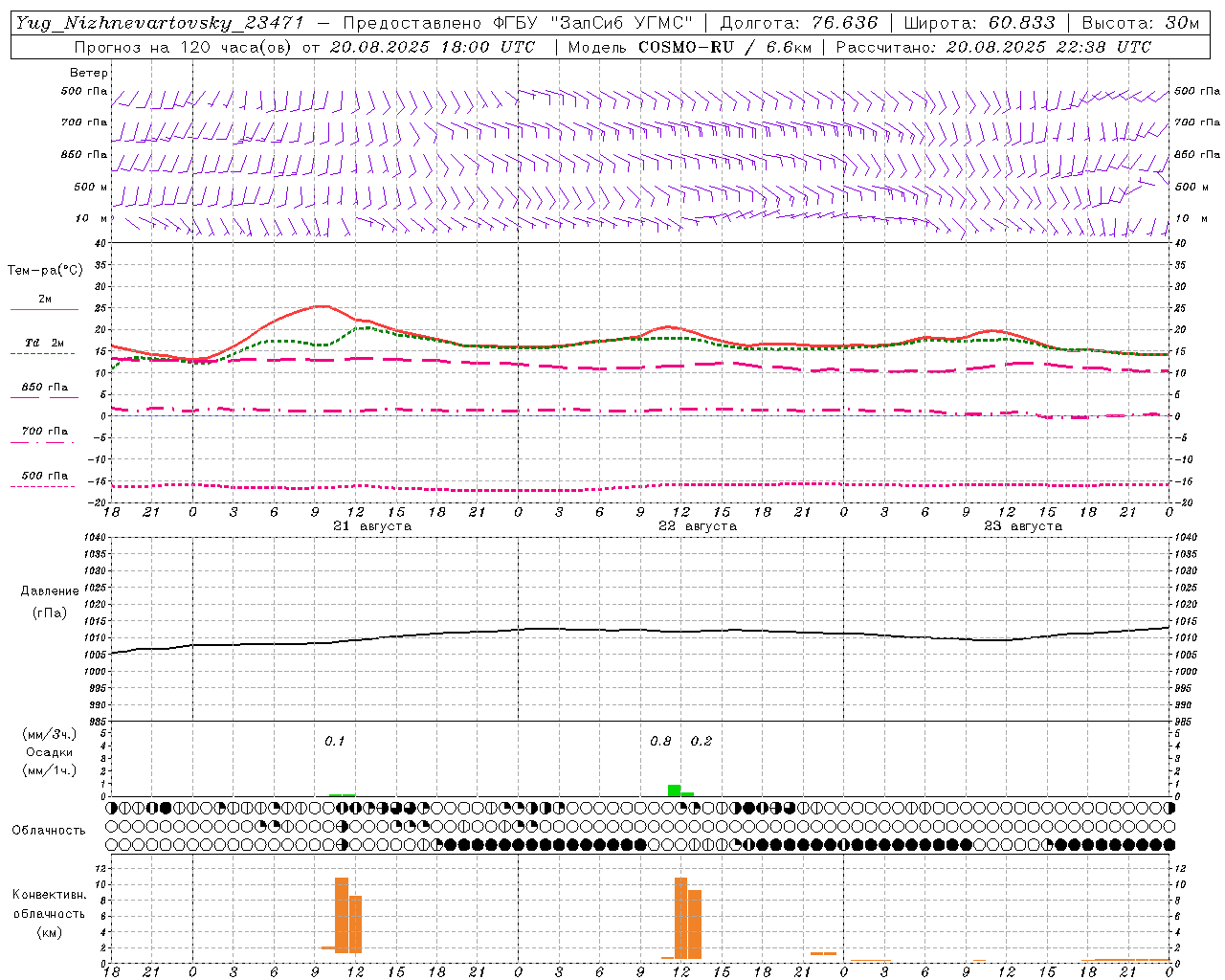This screenshot has height=980, width=1225.
Task: Click the tallest orange bar on 21 августа
Action: [342, 915]
